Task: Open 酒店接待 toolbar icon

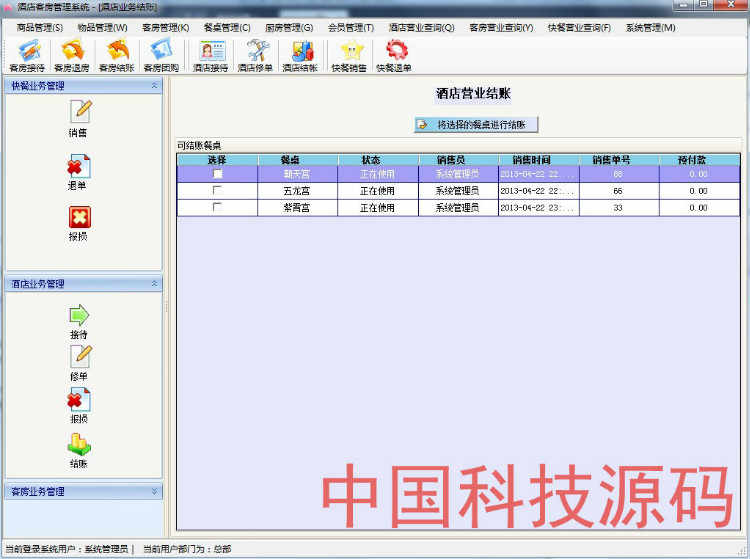Action: (x=210, y=56)
